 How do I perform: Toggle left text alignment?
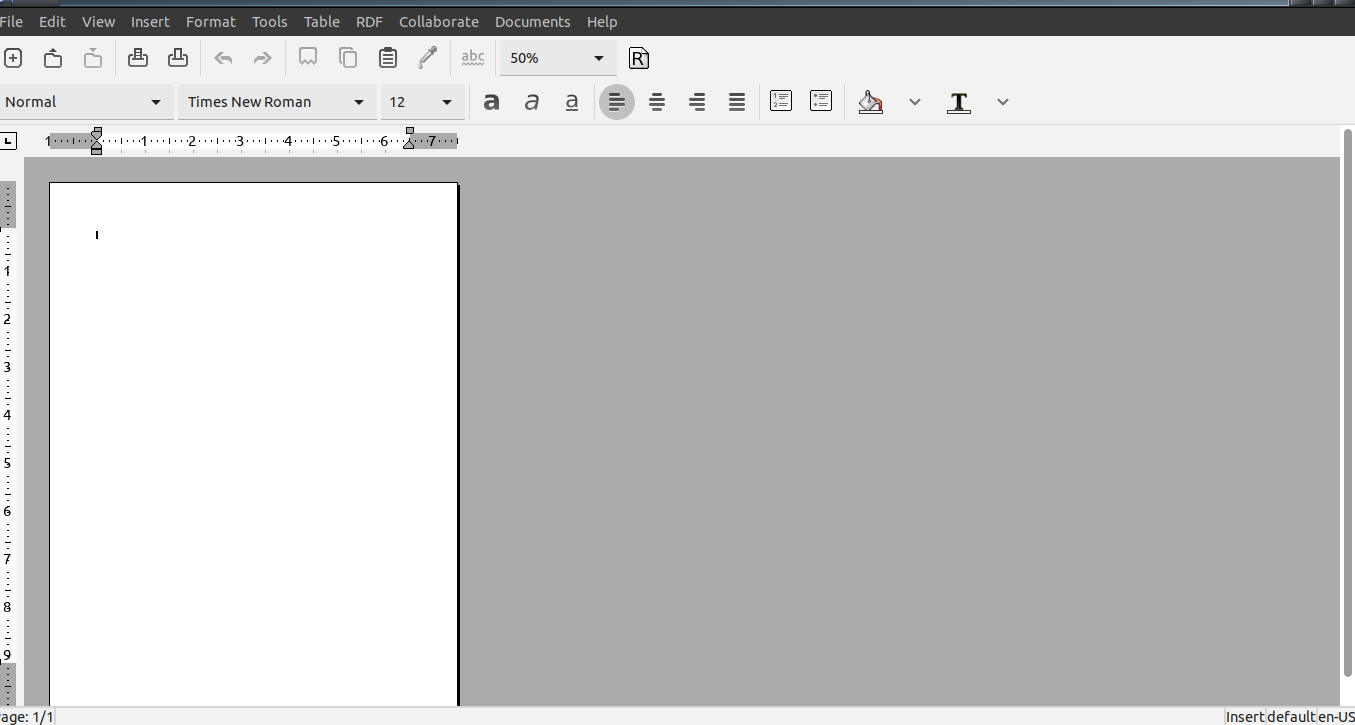617,102
